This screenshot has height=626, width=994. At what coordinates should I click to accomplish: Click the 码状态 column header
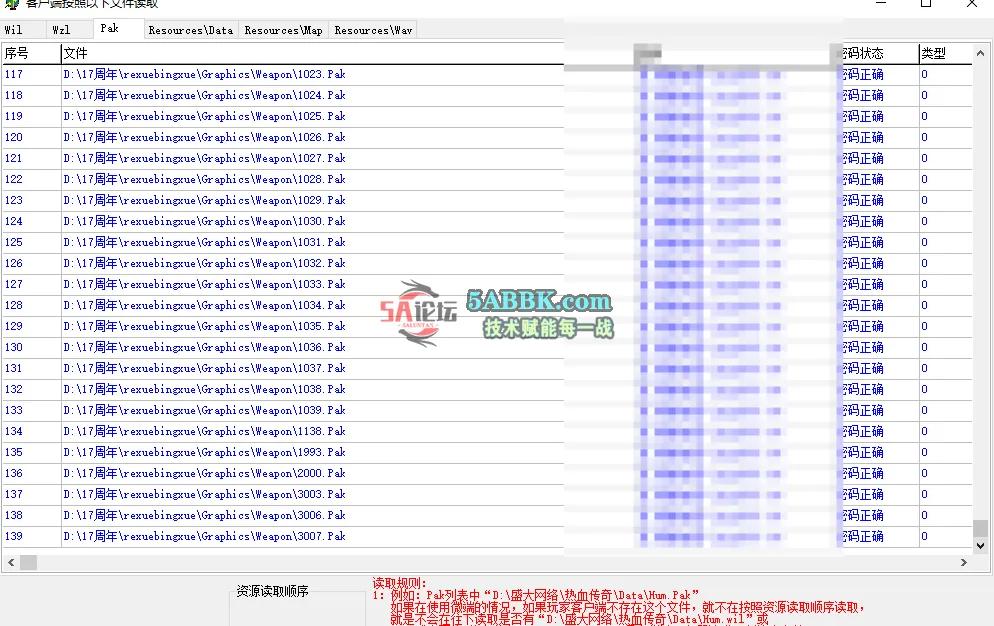click(x=881, y=53)
